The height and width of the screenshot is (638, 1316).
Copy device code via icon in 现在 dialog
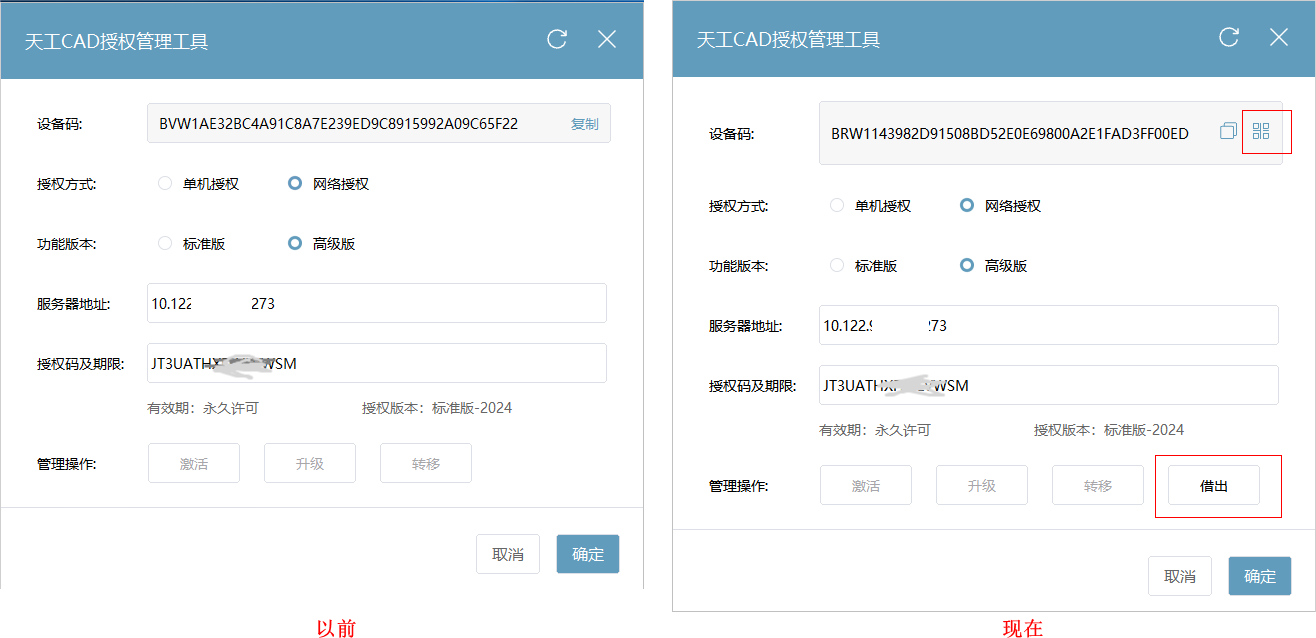1229,131
